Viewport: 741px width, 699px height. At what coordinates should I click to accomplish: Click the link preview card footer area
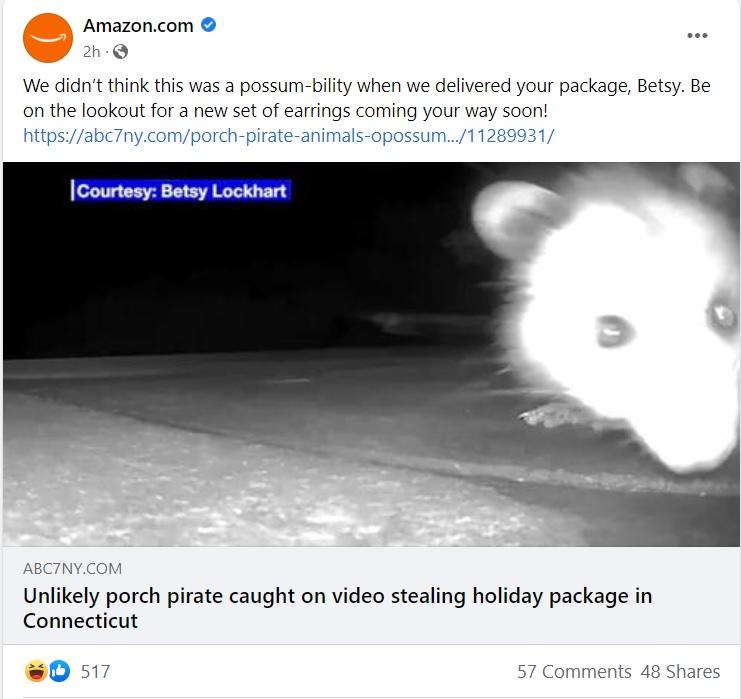point(371,595)
